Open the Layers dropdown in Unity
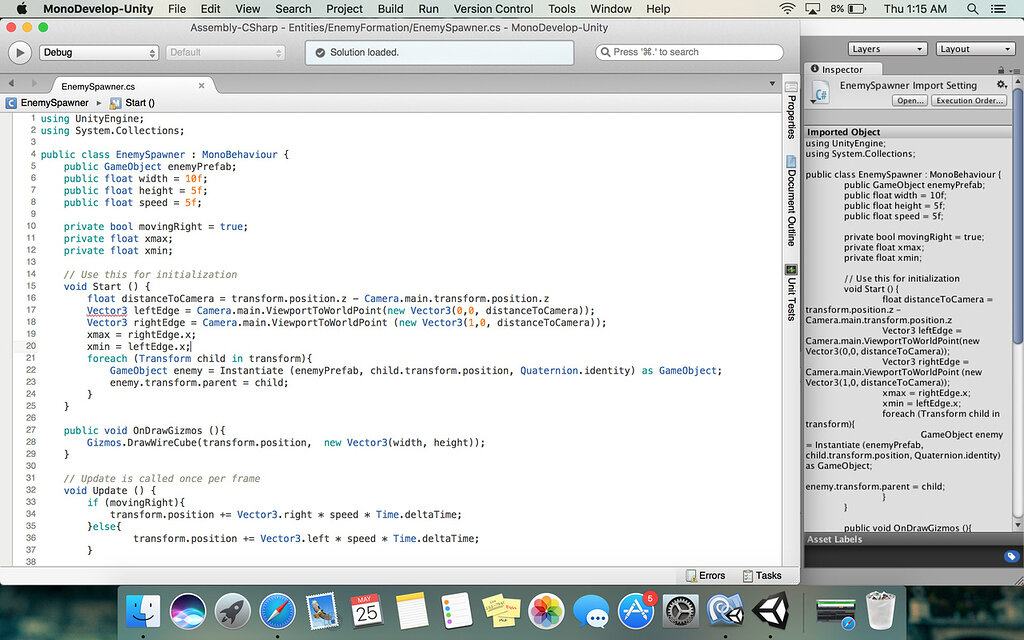 (887, 49)
